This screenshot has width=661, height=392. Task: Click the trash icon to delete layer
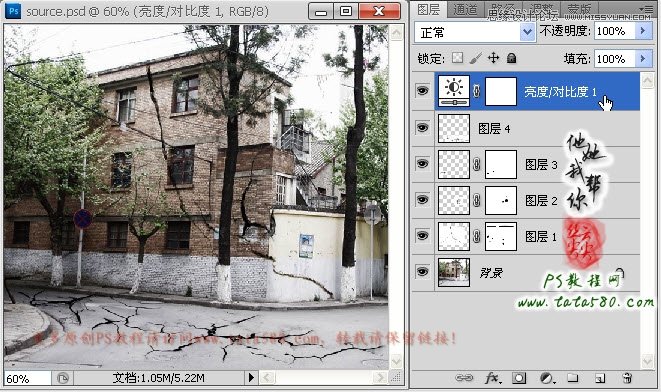tap(627, 378)
